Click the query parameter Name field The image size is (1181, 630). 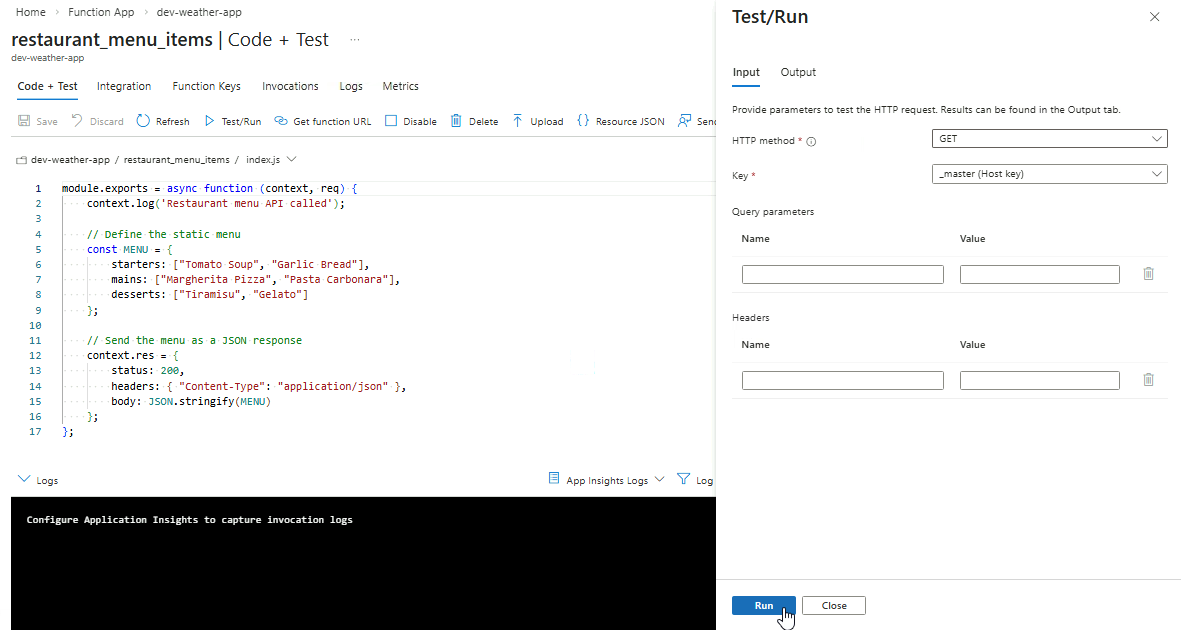tap(842, 274)
